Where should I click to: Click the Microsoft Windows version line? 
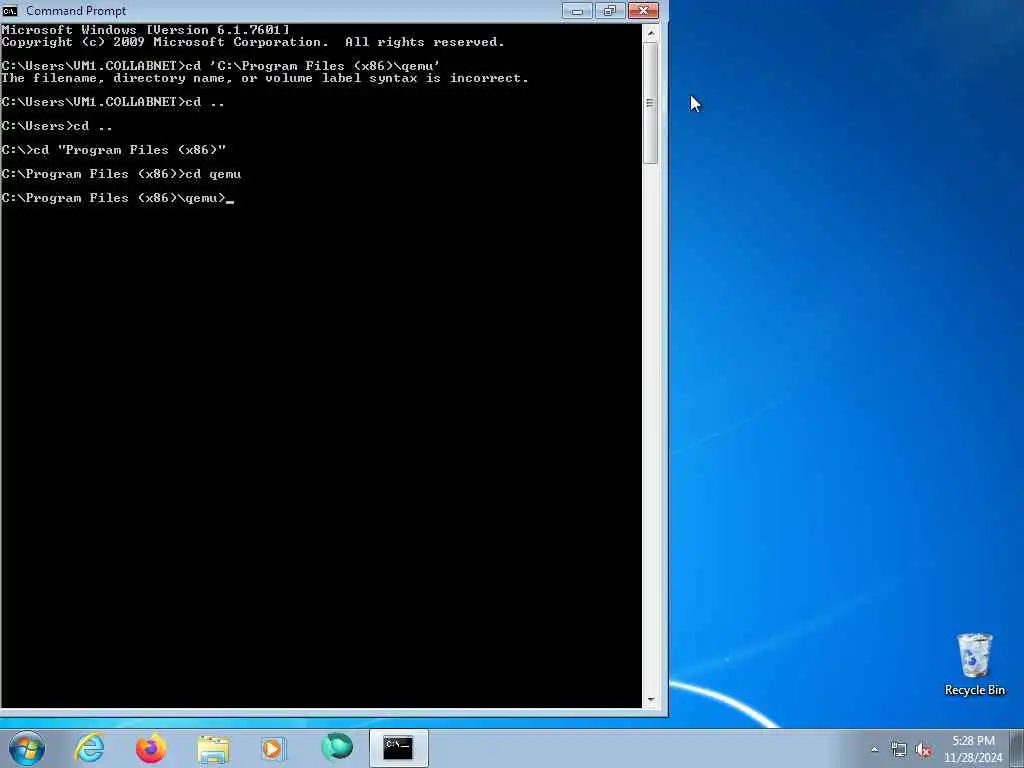pyautogui.click(x=145, y=29)
